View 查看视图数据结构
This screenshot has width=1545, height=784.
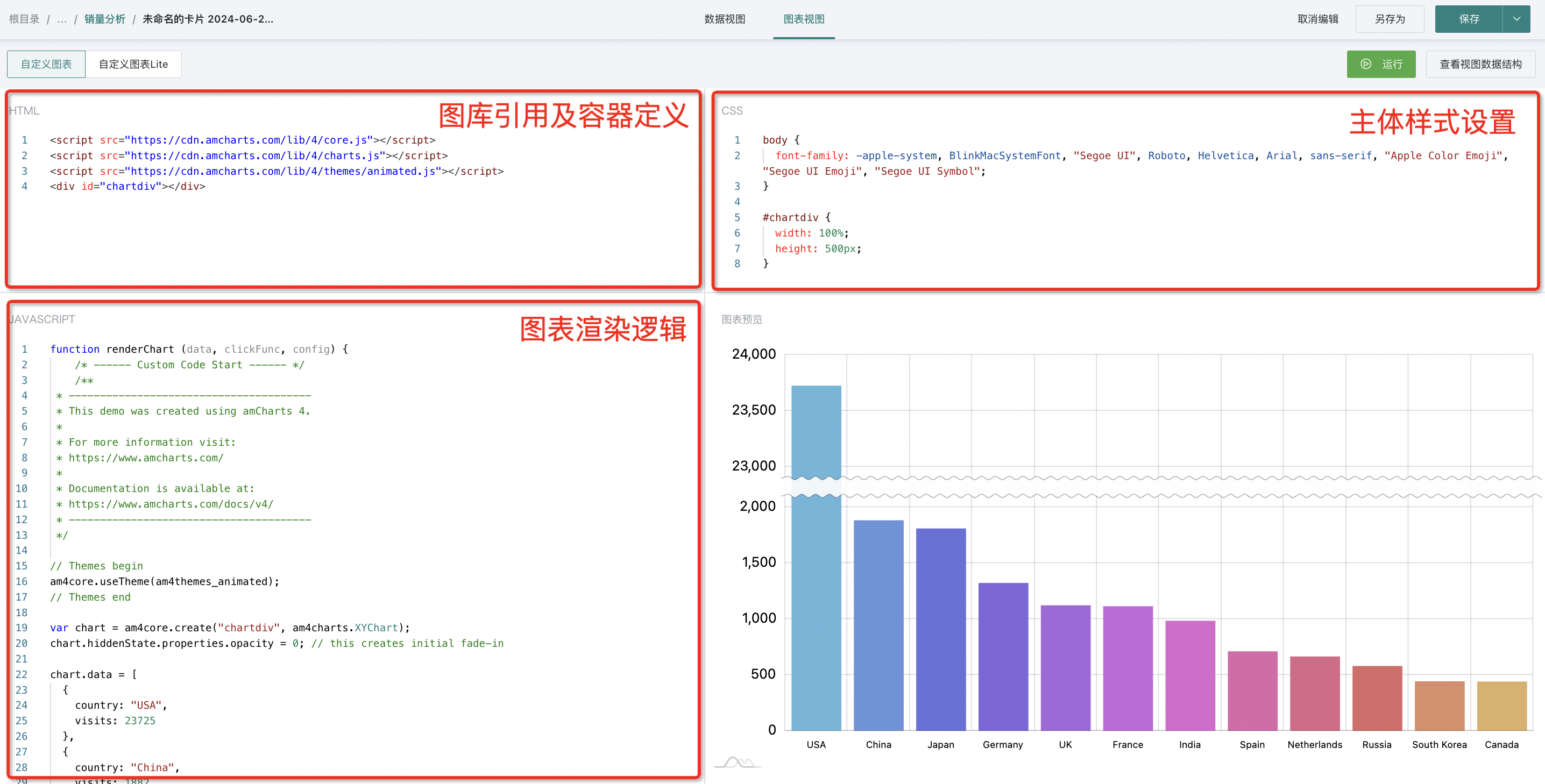coord(1480,64)
